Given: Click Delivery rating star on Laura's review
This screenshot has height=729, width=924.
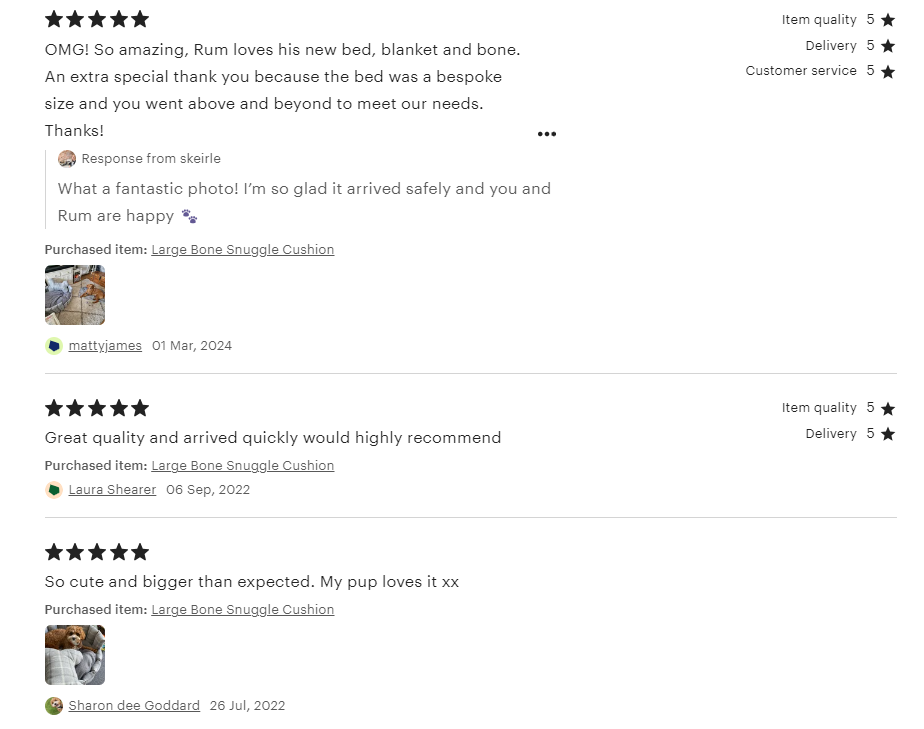Looking at the screenshot, I should (x=888, y=434).
